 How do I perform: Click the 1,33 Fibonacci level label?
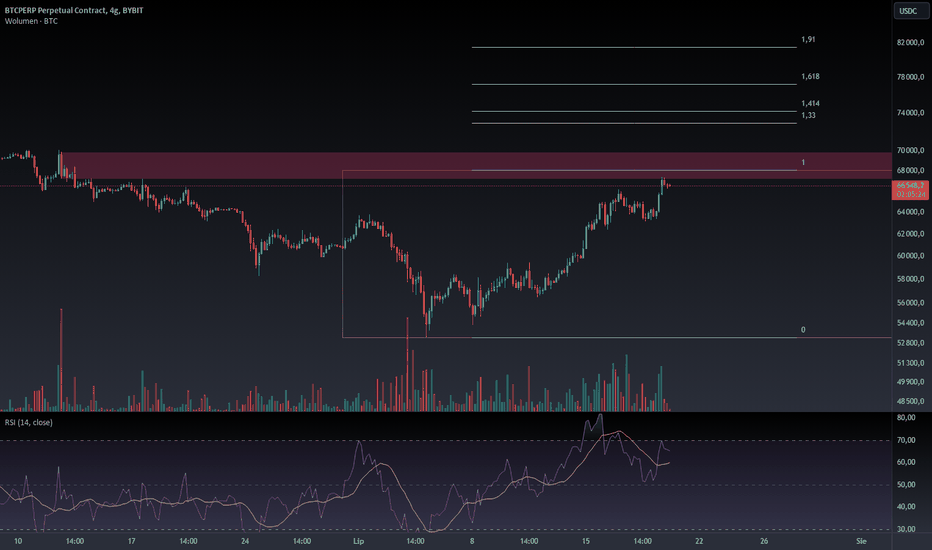pos(808,115)
